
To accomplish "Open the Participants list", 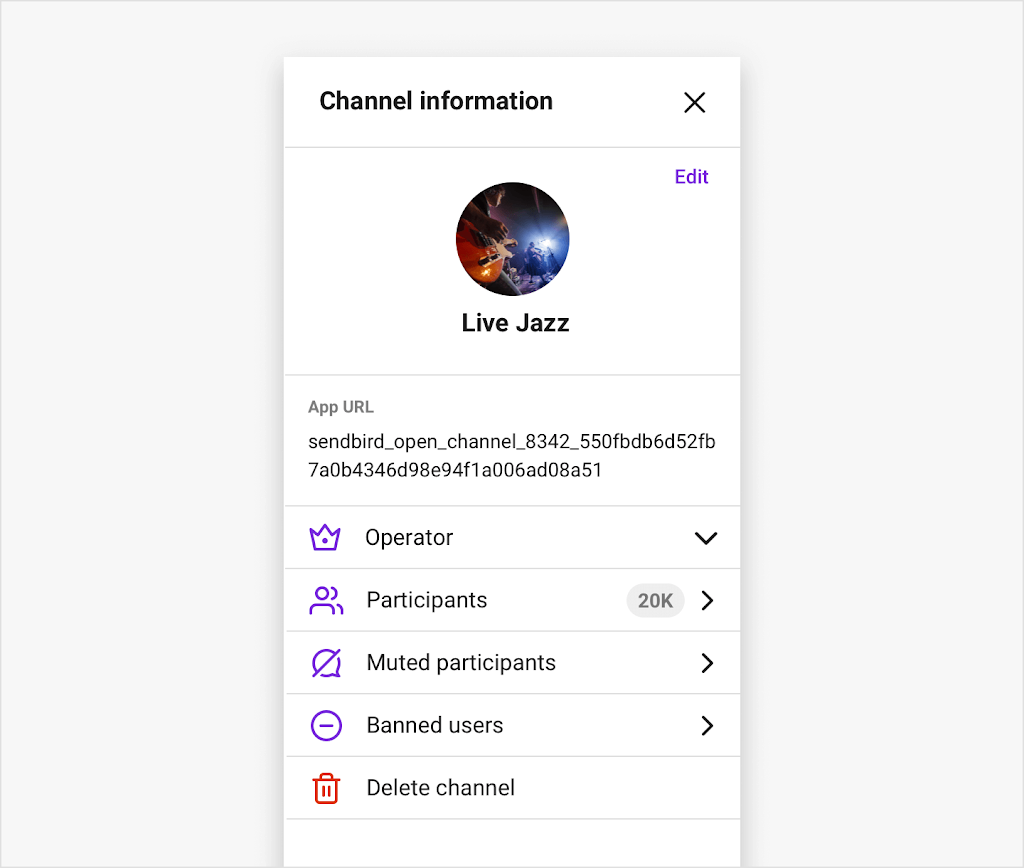I will click(x=513, y=600).
